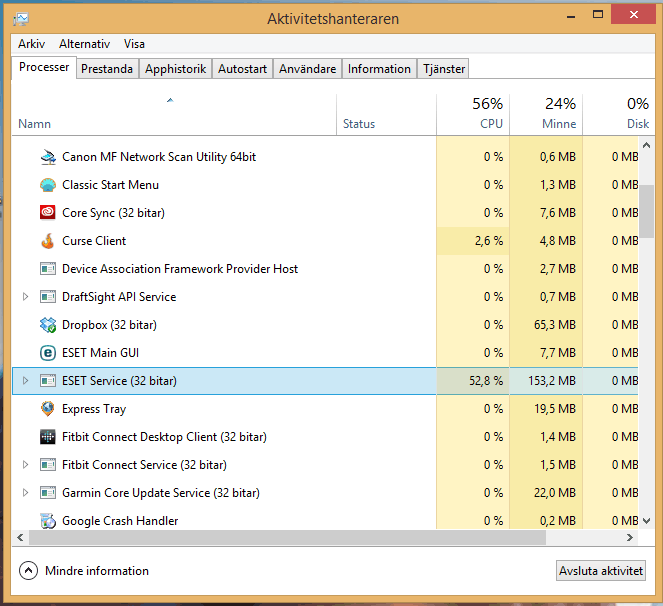Click the Google Crash Handler icon
The height and width of the screenshot is (606, 663).
point(48,521)
